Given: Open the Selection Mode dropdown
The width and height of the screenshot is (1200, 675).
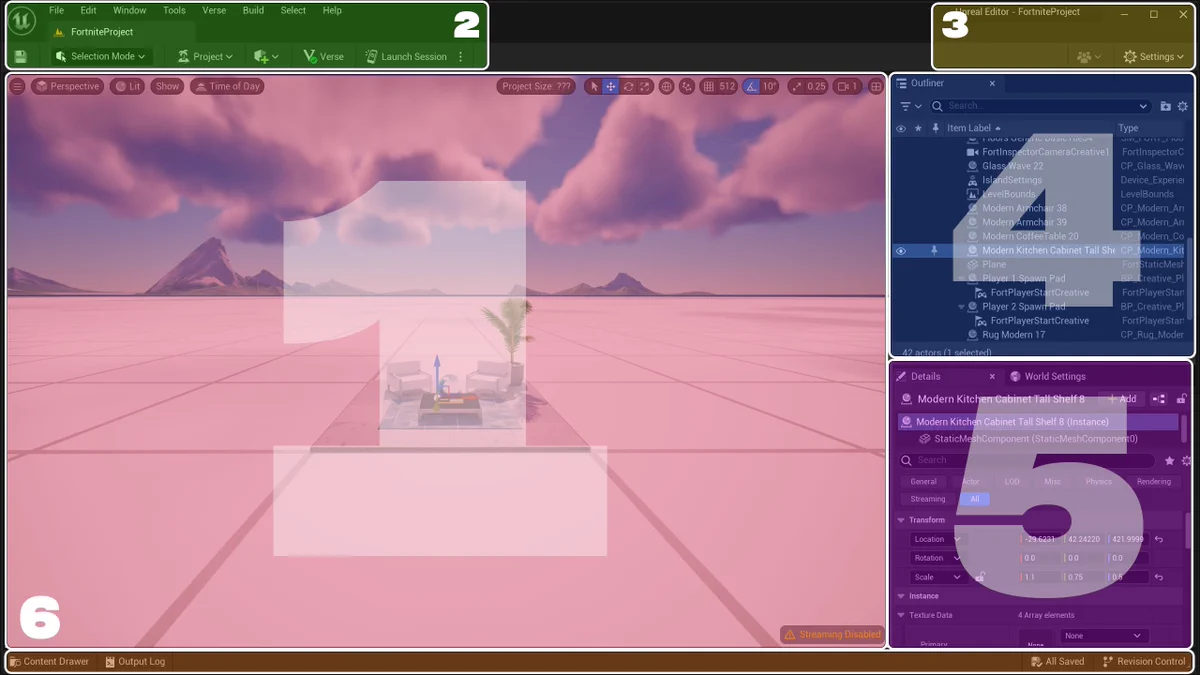Looking at the screenshot, I should (101, 57).
